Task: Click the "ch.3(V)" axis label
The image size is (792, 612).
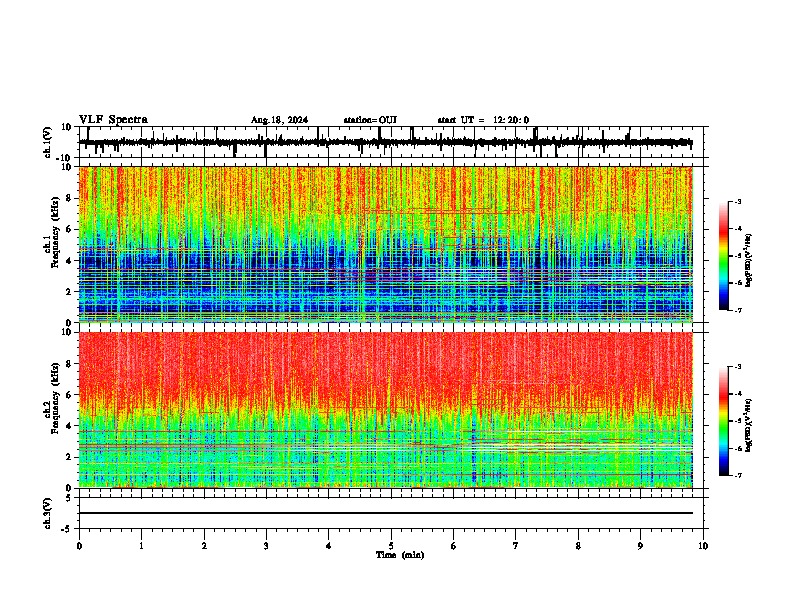Action: pos(48,513)
